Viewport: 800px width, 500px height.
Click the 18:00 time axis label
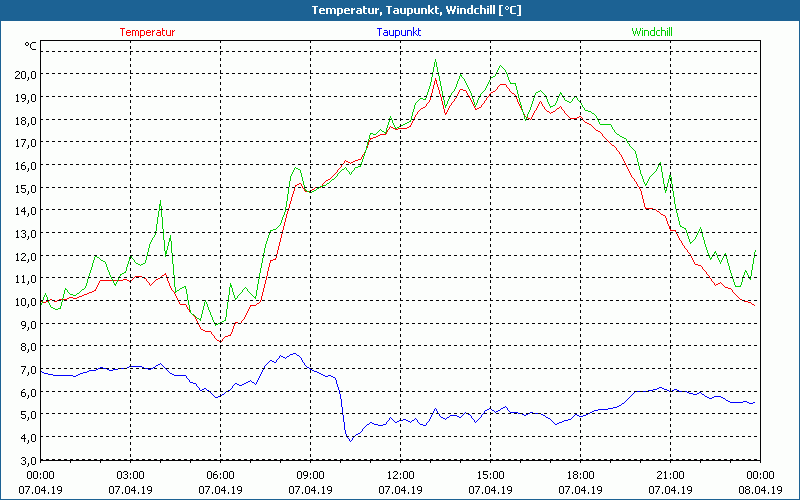(581, 476)
